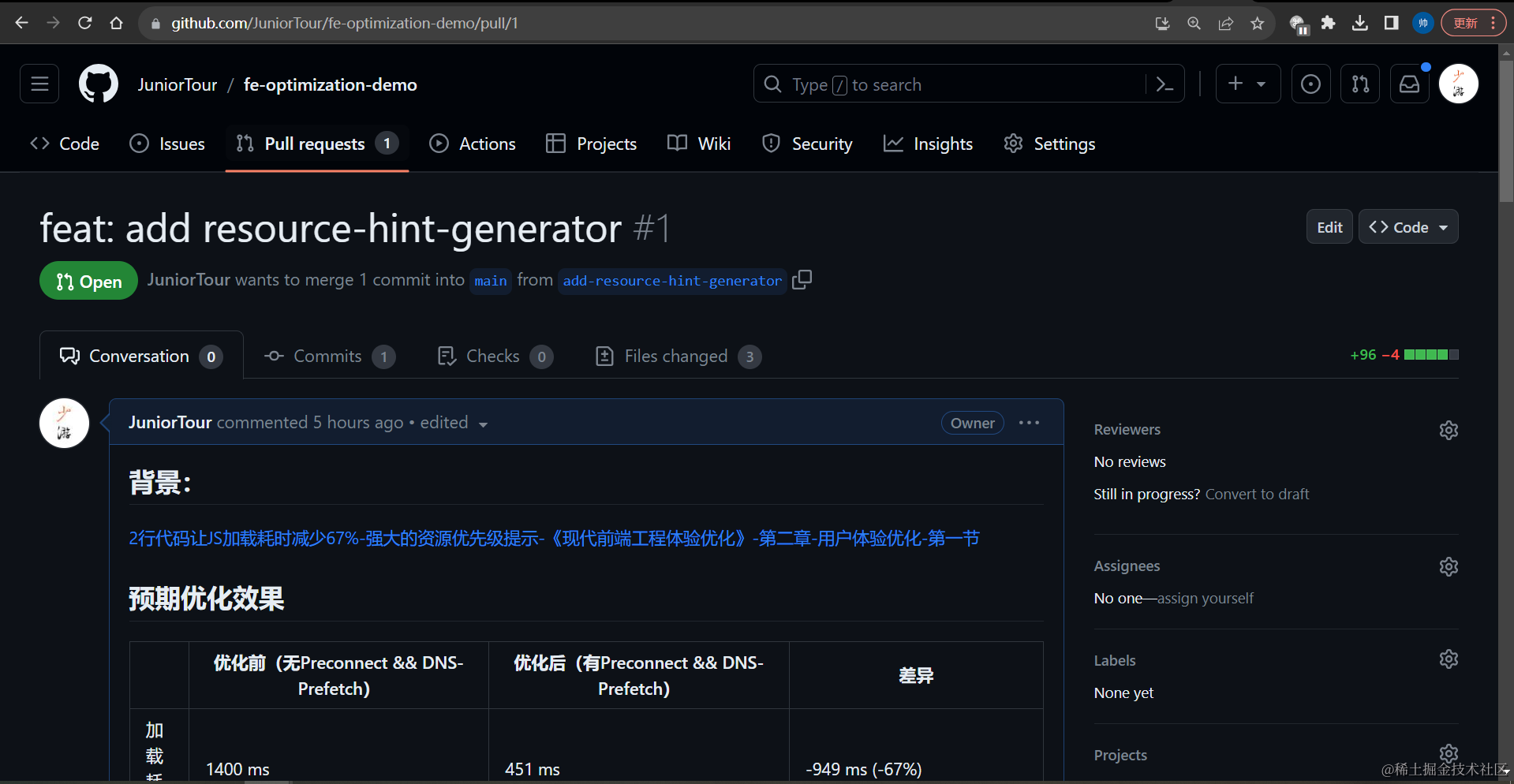Click the Convert to draft link
The image size is (1514, 784).
(x=1257, y=495)
